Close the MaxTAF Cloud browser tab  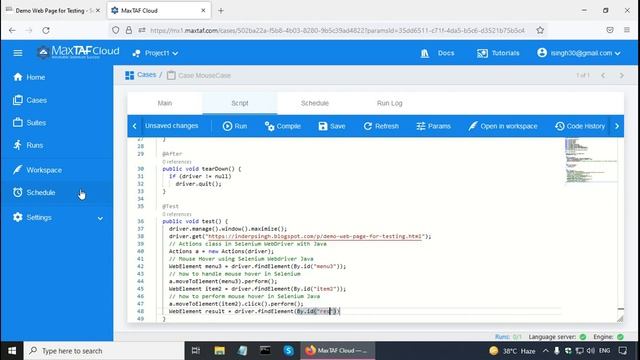[203, 11]
